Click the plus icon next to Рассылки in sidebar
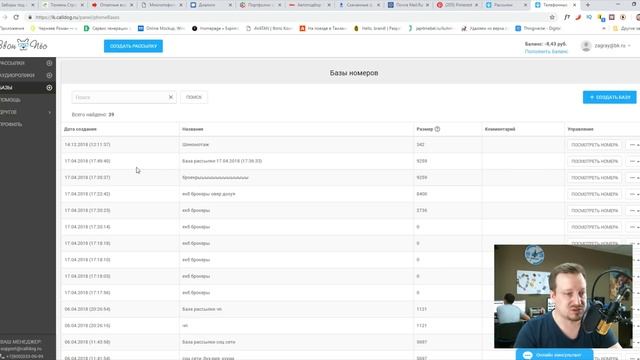 click(49, 63)
